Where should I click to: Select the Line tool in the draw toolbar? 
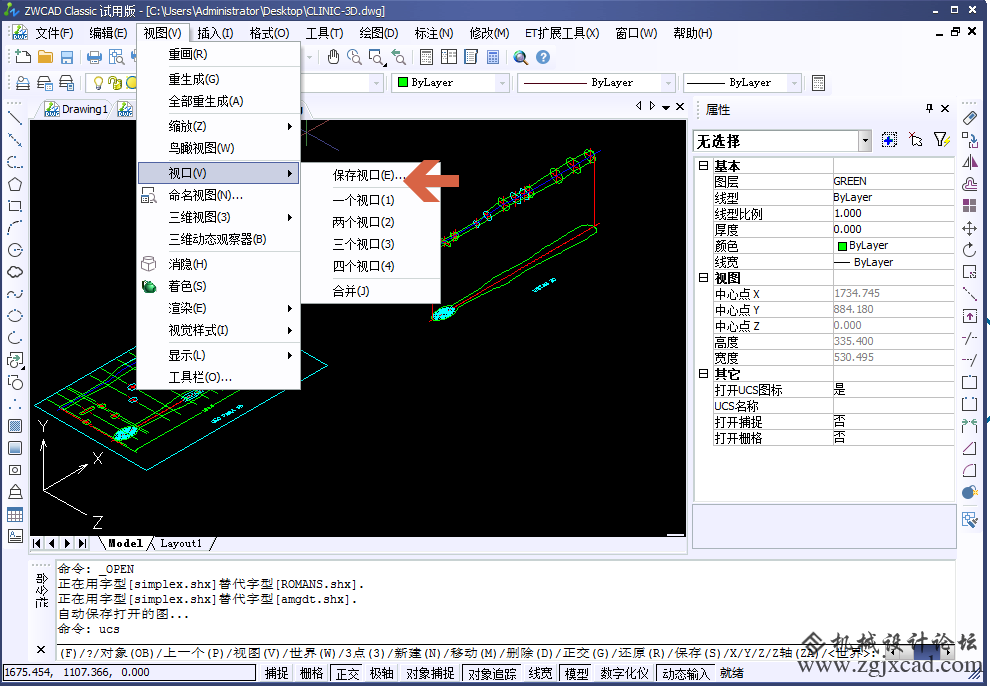15,118
